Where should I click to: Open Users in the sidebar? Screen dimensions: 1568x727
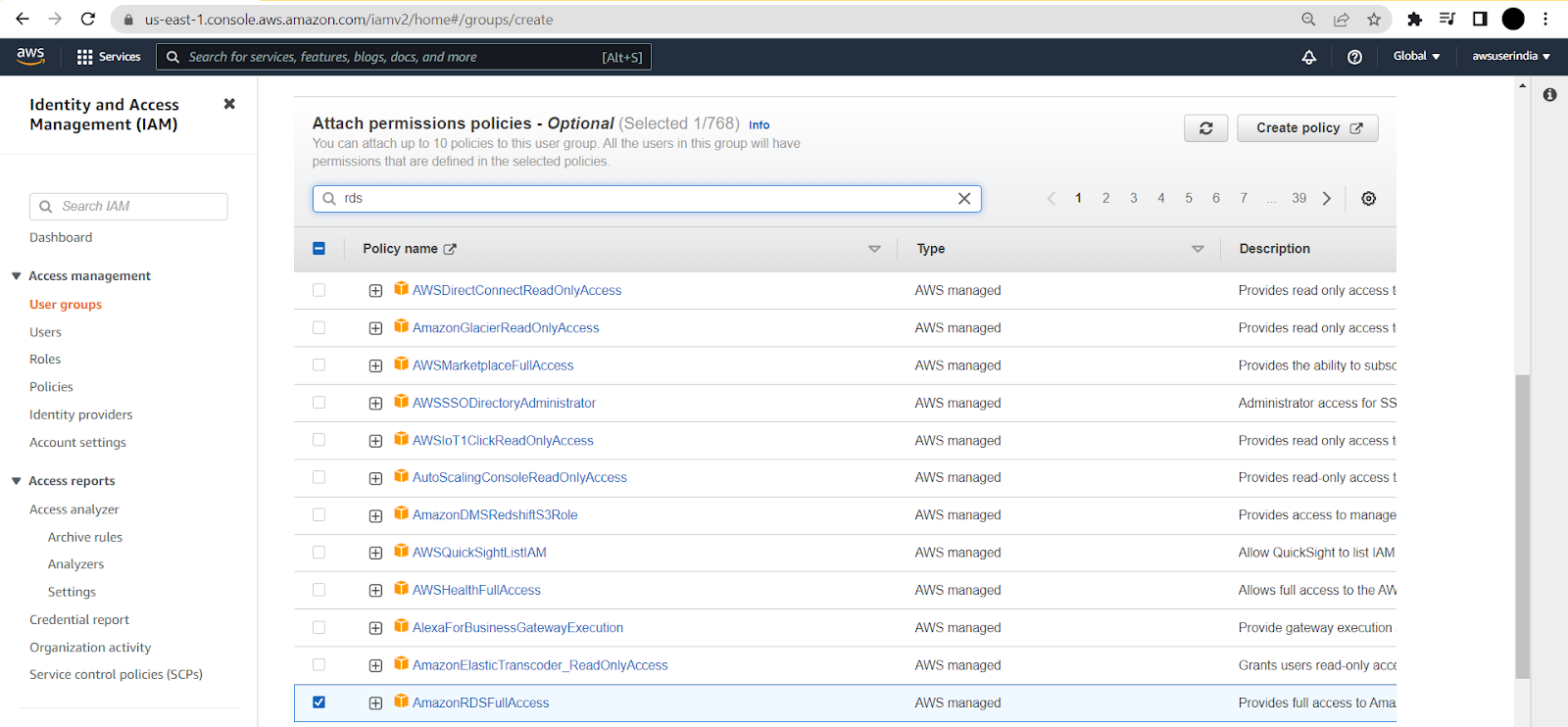(45, 332)
